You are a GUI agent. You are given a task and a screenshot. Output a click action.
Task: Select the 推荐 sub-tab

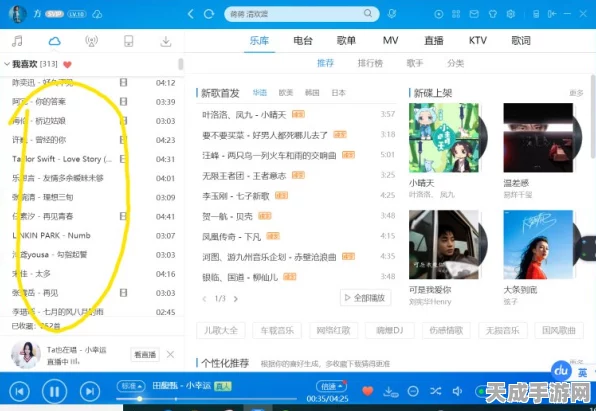[325, 63]
